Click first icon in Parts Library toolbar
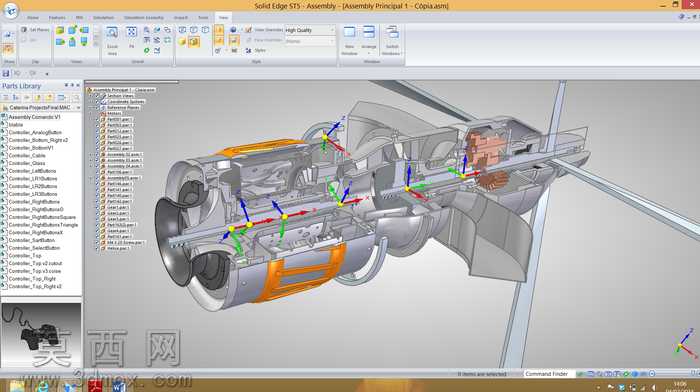The height and width of the screenshot is (392, 700). [6, 97]
